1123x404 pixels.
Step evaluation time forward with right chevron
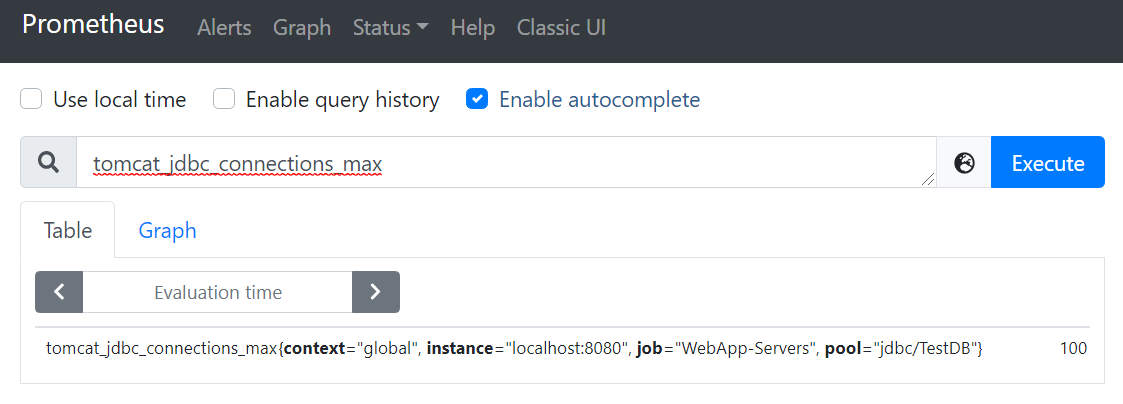pyautogui.click(x=376, y=292)
